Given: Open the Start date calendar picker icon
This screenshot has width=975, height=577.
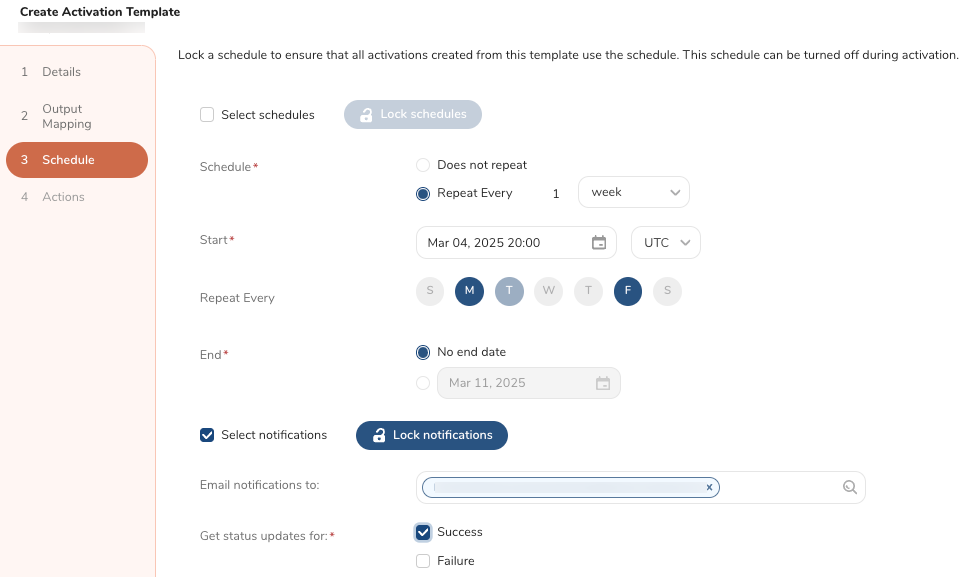Looking at the screenshot, I should [x=599, y=243].
